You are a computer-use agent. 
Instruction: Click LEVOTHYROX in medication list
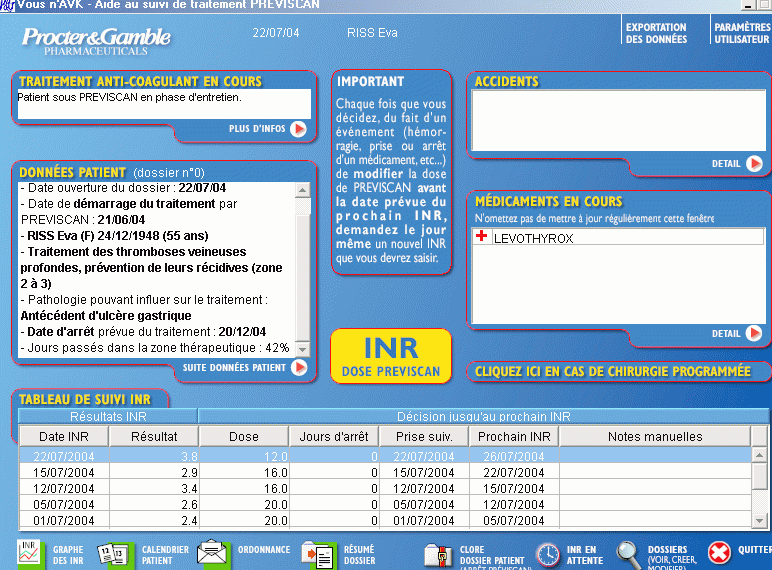pos(533,239)
